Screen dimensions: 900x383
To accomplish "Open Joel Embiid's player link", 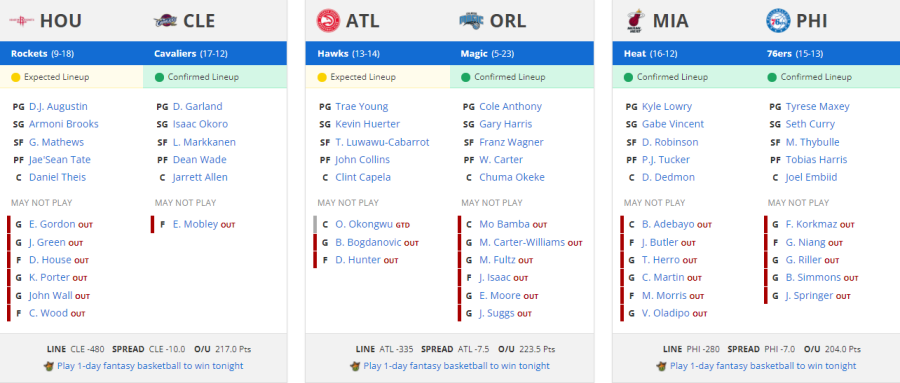I will [x=811, y=177].
